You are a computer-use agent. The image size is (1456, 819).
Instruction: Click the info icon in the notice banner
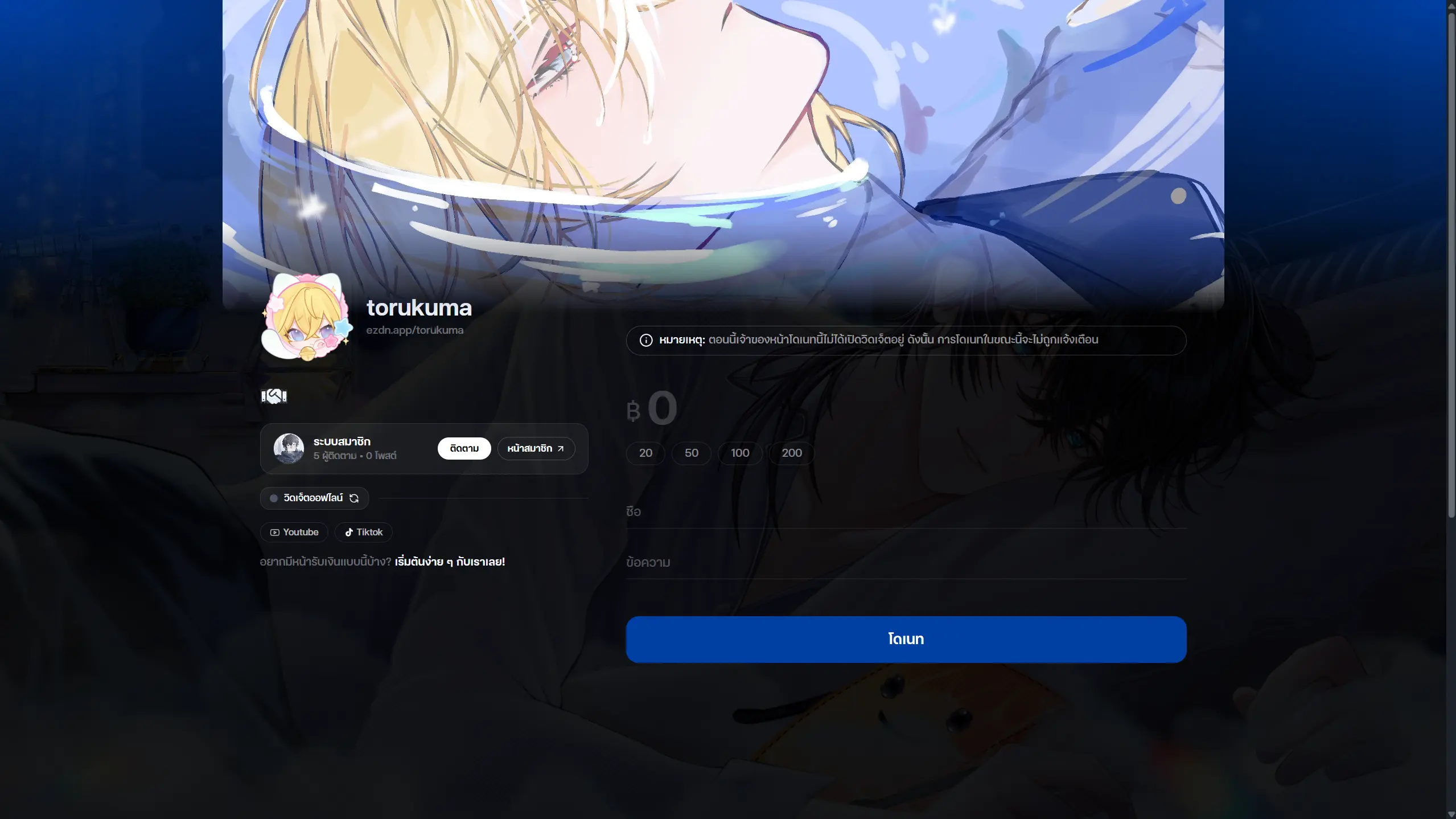646,340
